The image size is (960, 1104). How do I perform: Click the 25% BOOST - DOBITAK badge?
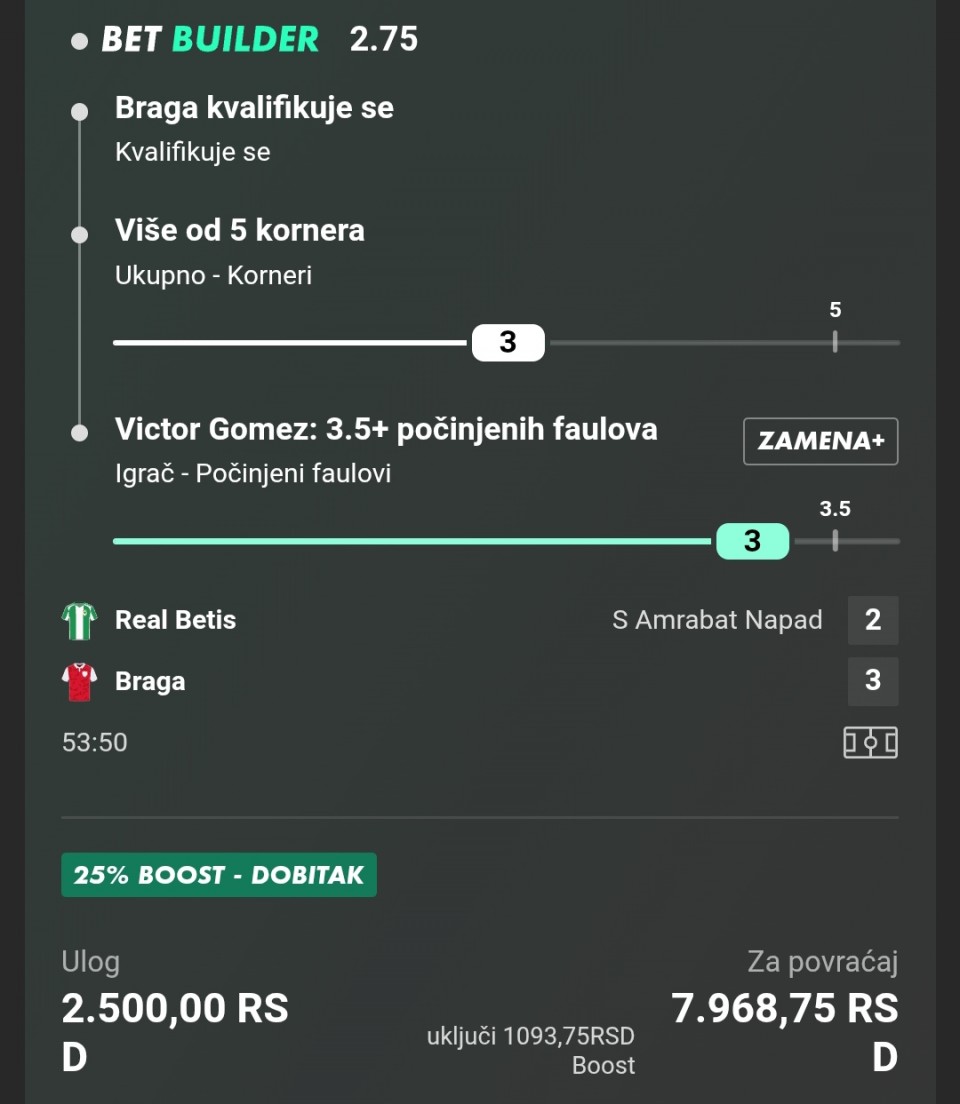pyautogui.click(x=219, y=875)
